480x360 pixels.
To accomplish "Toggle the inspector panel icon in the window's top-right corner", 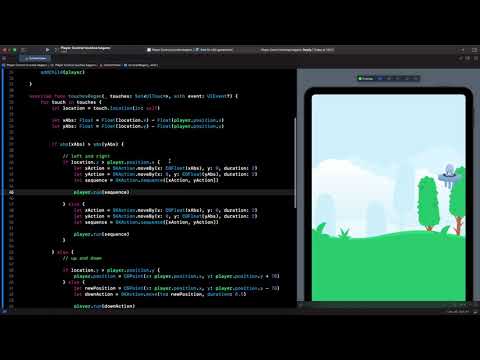I will [475, 50].
